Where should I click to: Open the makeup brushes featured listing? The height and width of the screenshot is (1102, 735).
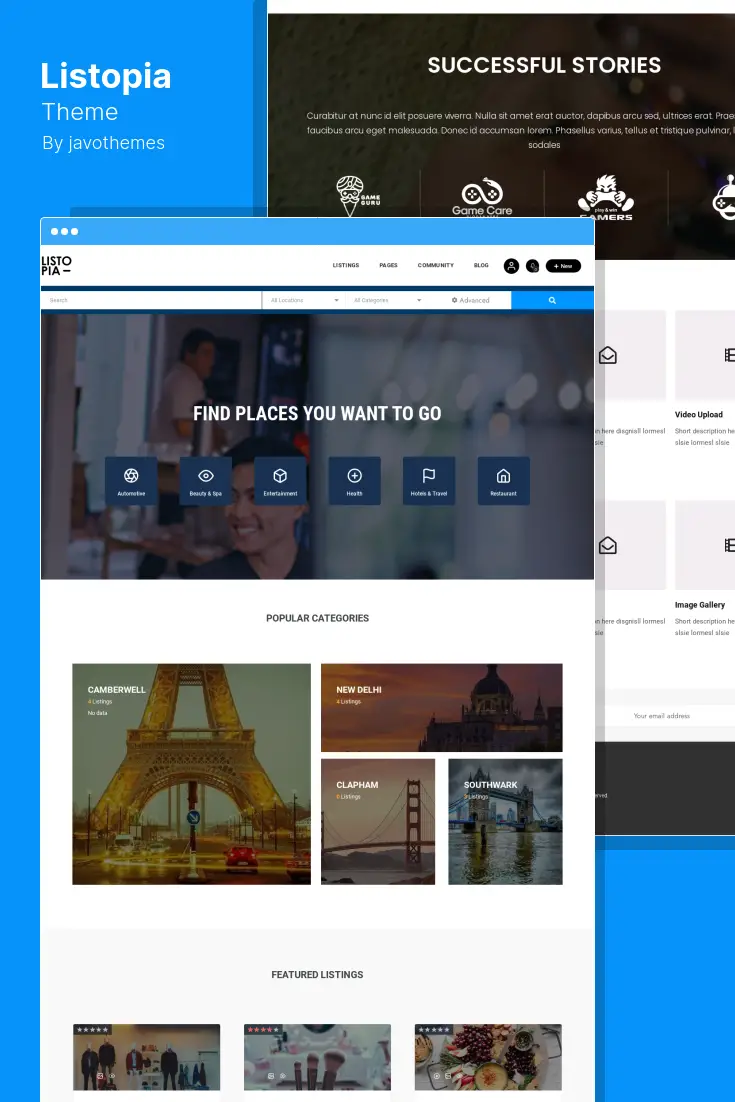coord(317,1057)
